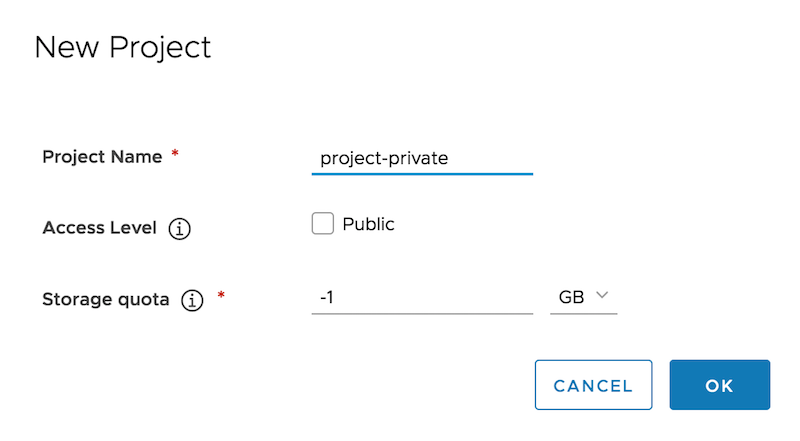800x441 pixels.
Task: Click the red asterisk beside Storage quota
Action: coord(220,297)
